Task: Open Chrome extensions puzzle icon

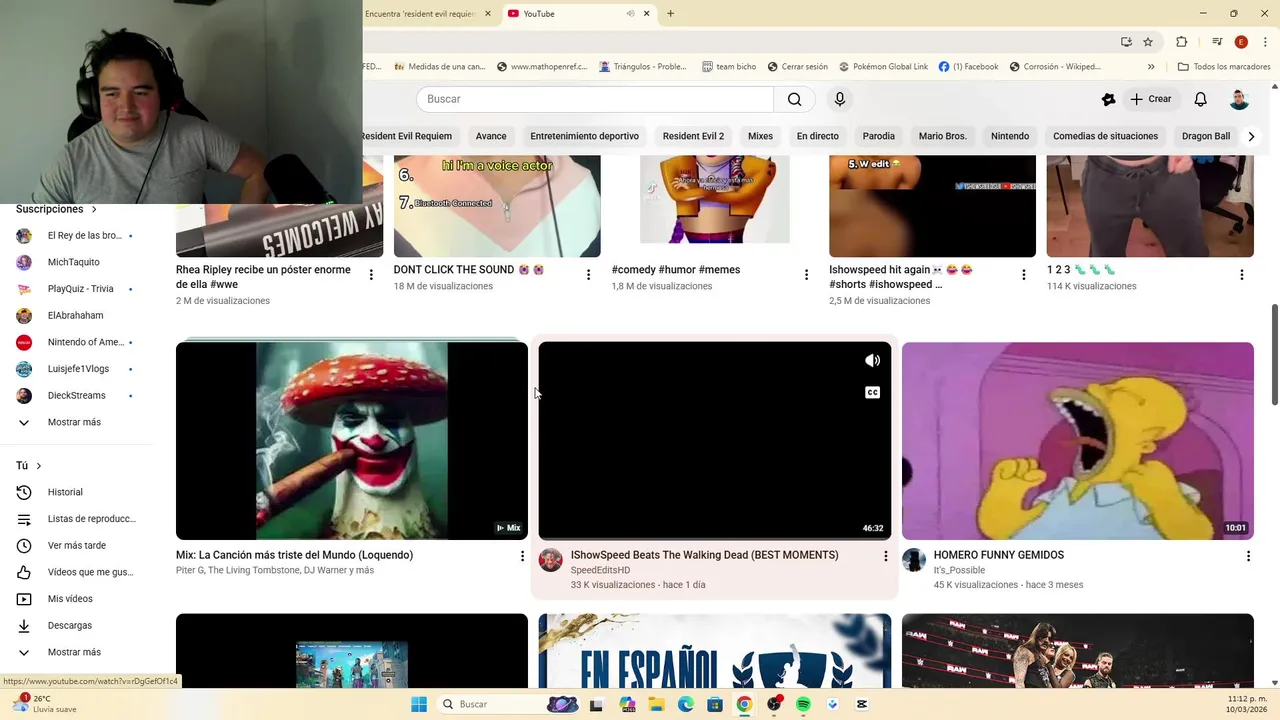Action: 1181,42
